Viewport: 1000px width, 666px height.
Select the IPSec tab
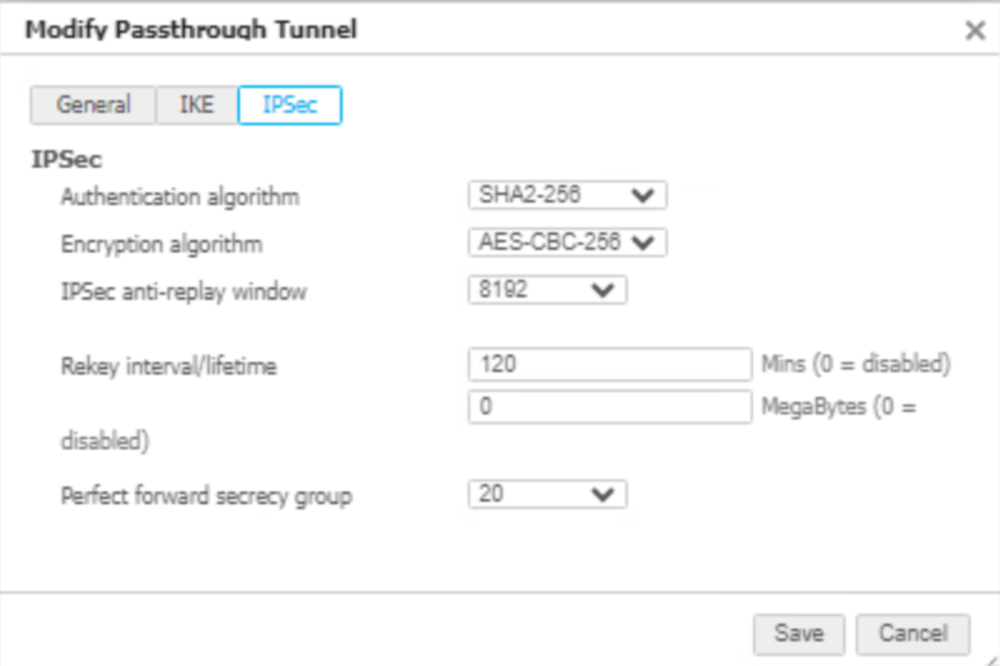pyautogui.click(x=290, y=105)
